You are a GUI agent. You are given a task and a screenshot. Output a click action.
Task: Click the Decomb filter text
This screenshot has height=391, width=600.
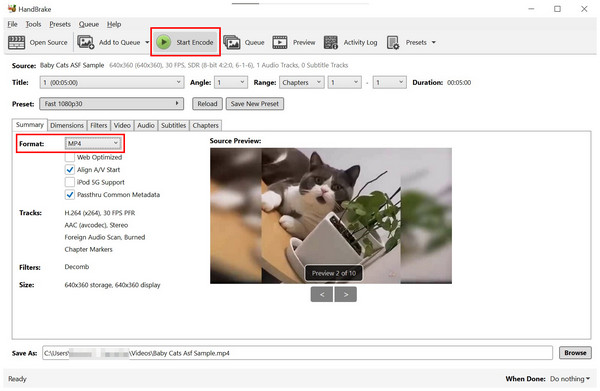[77, 267]
